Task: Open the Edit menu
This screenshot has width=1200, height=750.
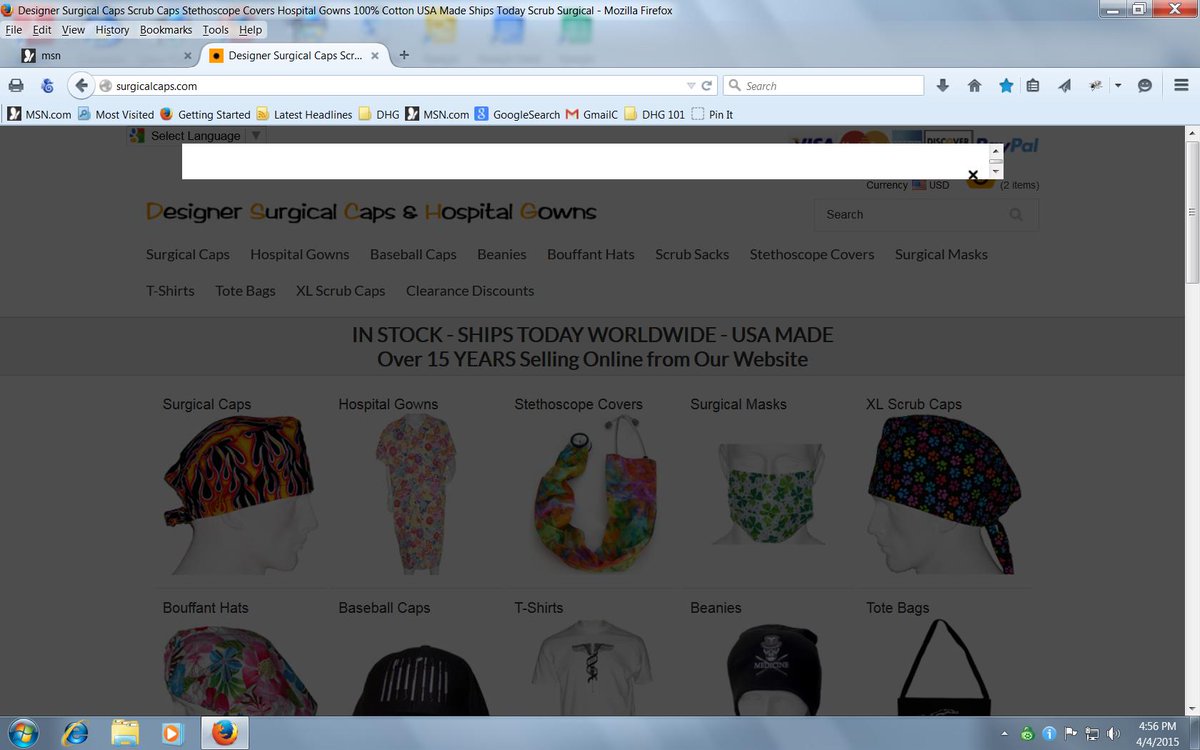Action: tap(42, 30)
